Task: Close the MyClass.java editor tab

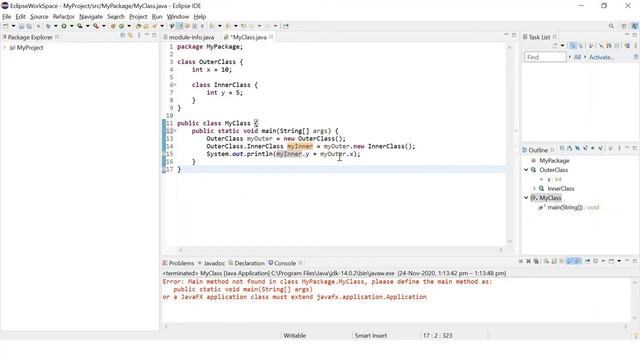Action: pyautogui.click(x=271, y=37)
